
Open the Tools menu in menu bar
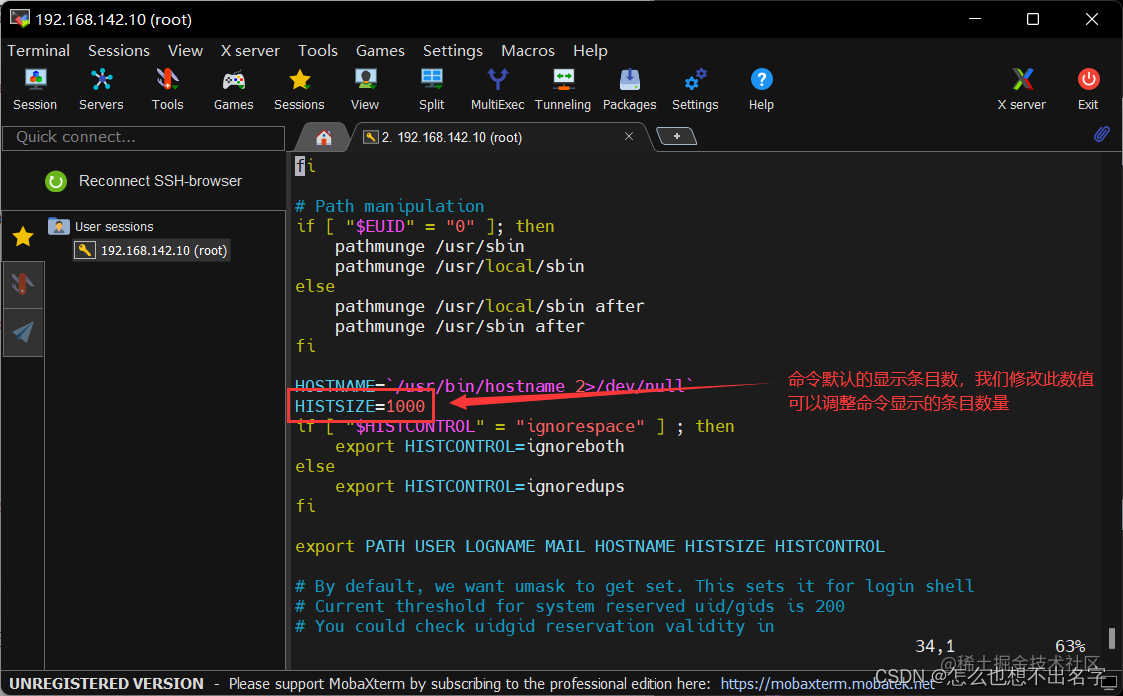pos(318,51)
